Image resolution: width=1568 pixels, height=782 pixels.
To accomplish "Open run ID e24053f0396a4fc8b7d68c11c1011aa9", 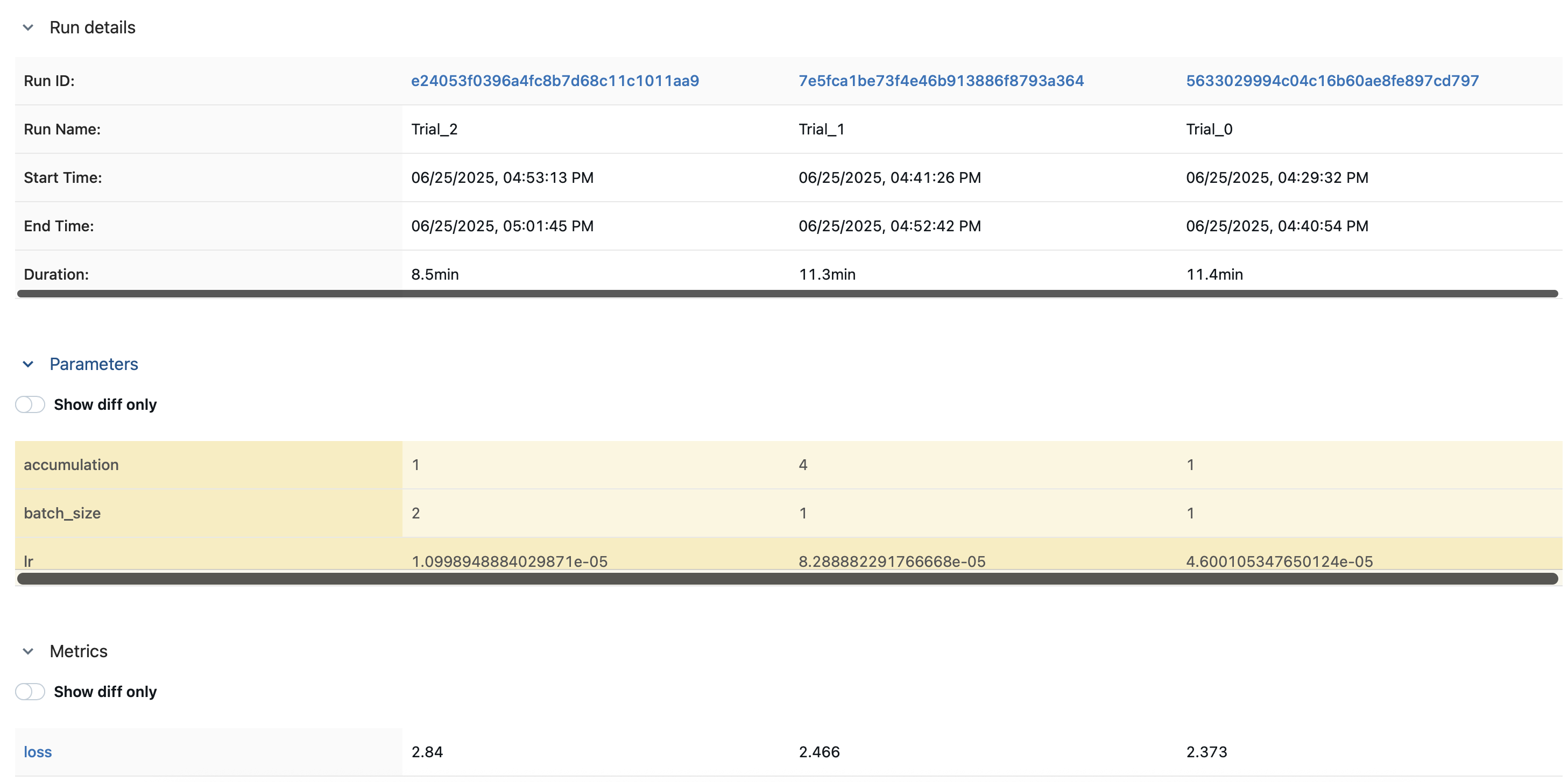I will [555, 81].
